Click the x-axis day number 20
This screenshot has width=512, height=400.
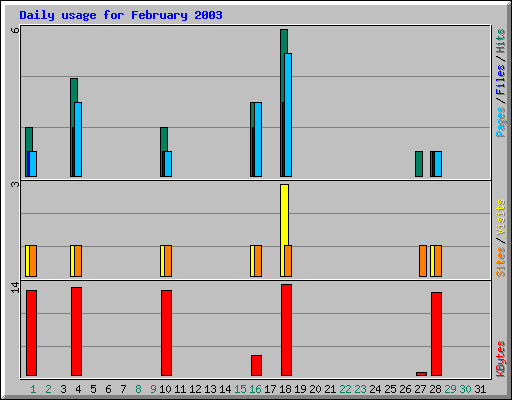(315, 389)
